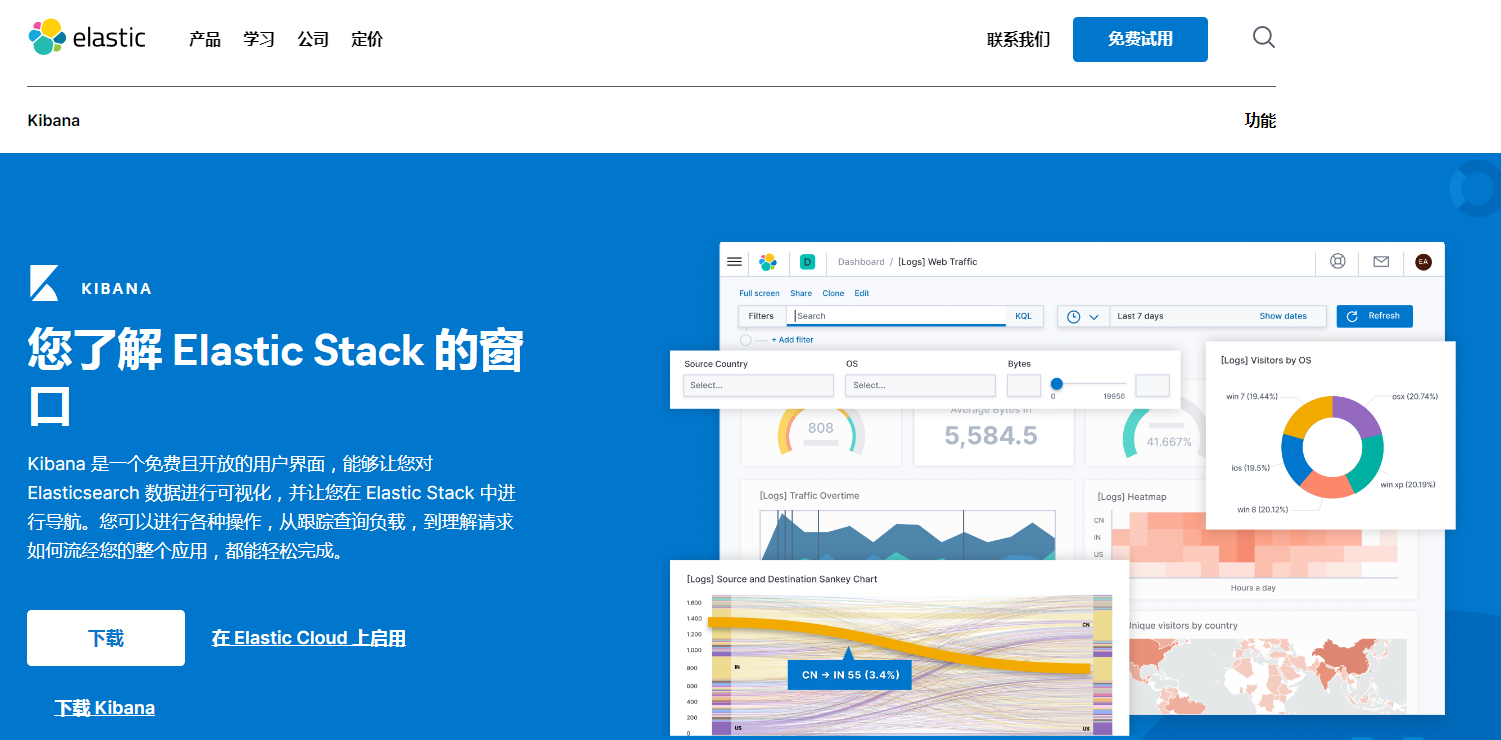Viewport: 1501px width, 740px height.
Task: Click the refresh arrow icon in the Refresh button
Action: pos(1352,316)
